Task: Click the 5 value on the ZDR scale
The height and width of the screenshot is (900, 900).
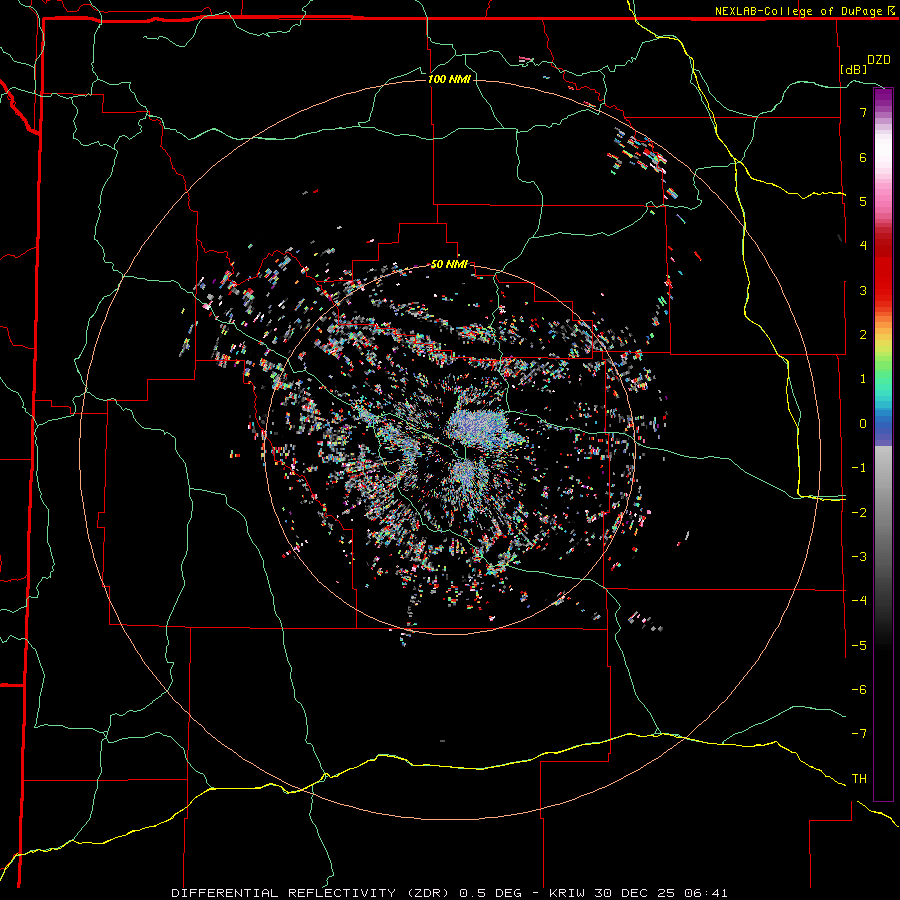Action: click(x=863, y=201)
